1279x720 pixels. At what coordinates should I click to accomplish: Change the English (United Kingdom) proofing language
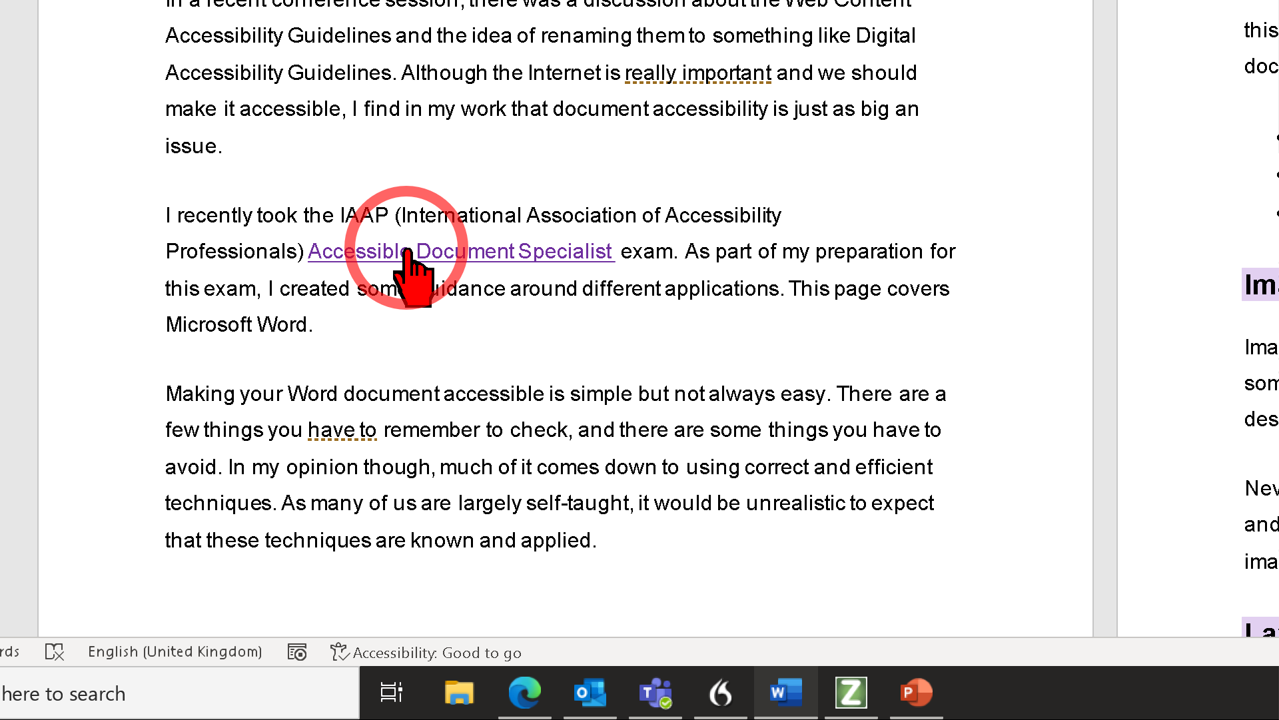pyautogui.click(x=175, y=652)
